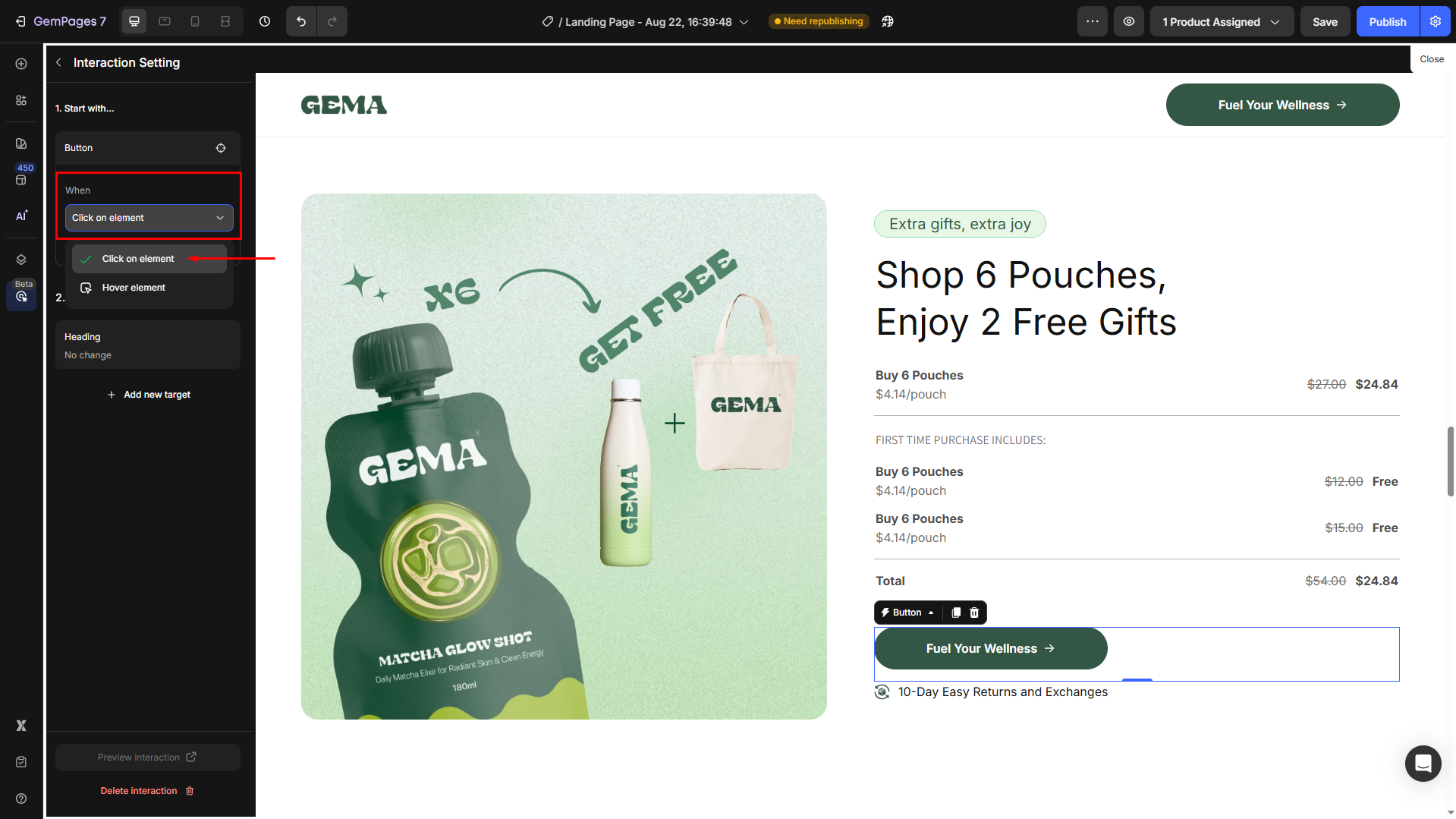Screen dimensions: 1456x819
Task: Expand 1 Product Assigned dropdown
Action: tap(1222, 22)
